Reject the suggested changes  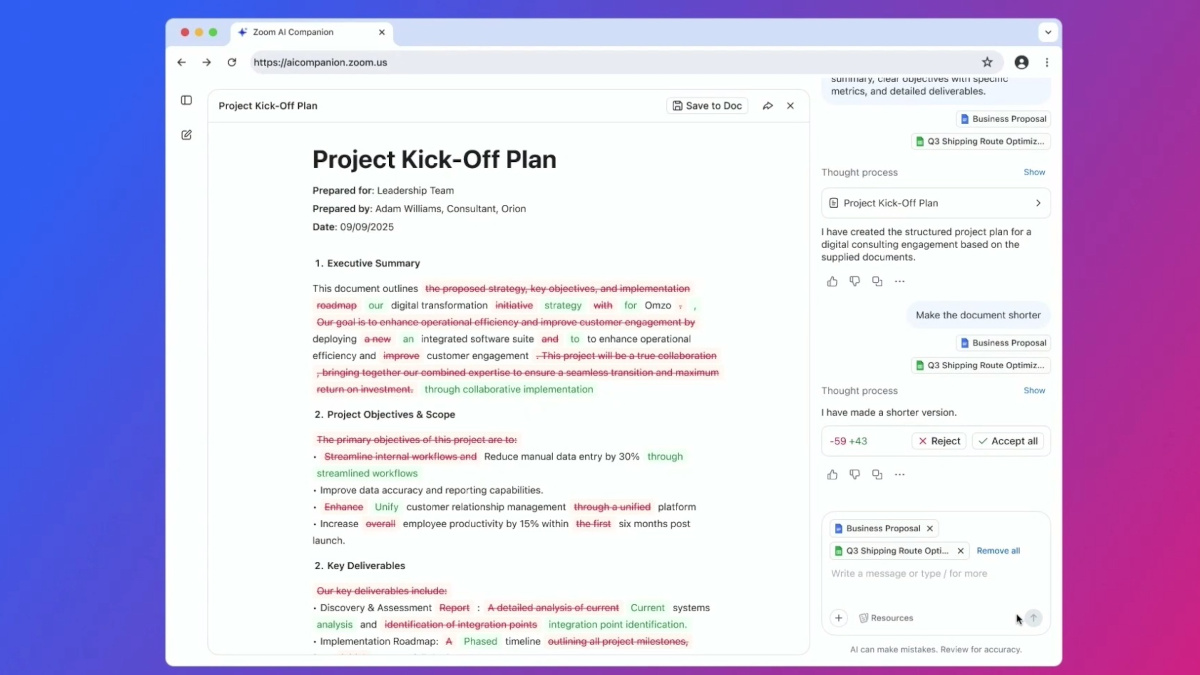[939, 441]
